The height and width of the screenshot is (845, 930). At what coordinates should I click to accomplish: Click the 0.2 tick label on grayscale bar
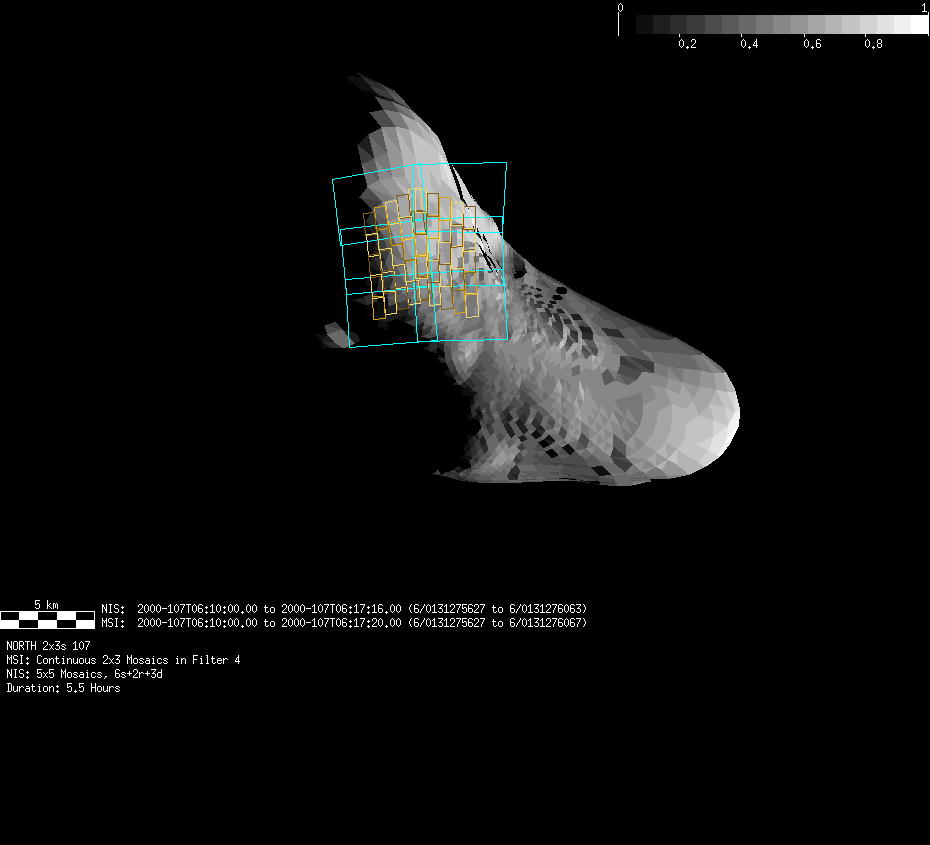click(x=687, y=45)
